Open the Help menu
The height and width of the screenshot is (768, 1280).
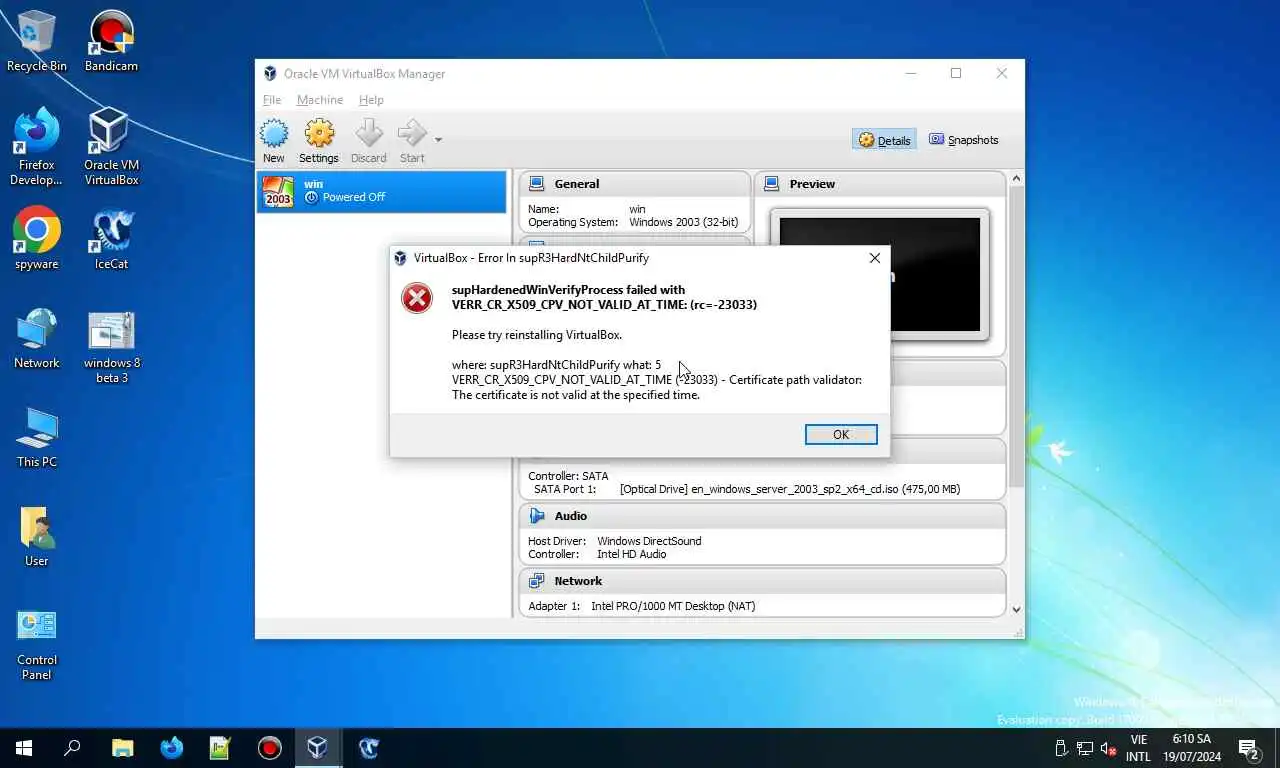tap(371, 100)
